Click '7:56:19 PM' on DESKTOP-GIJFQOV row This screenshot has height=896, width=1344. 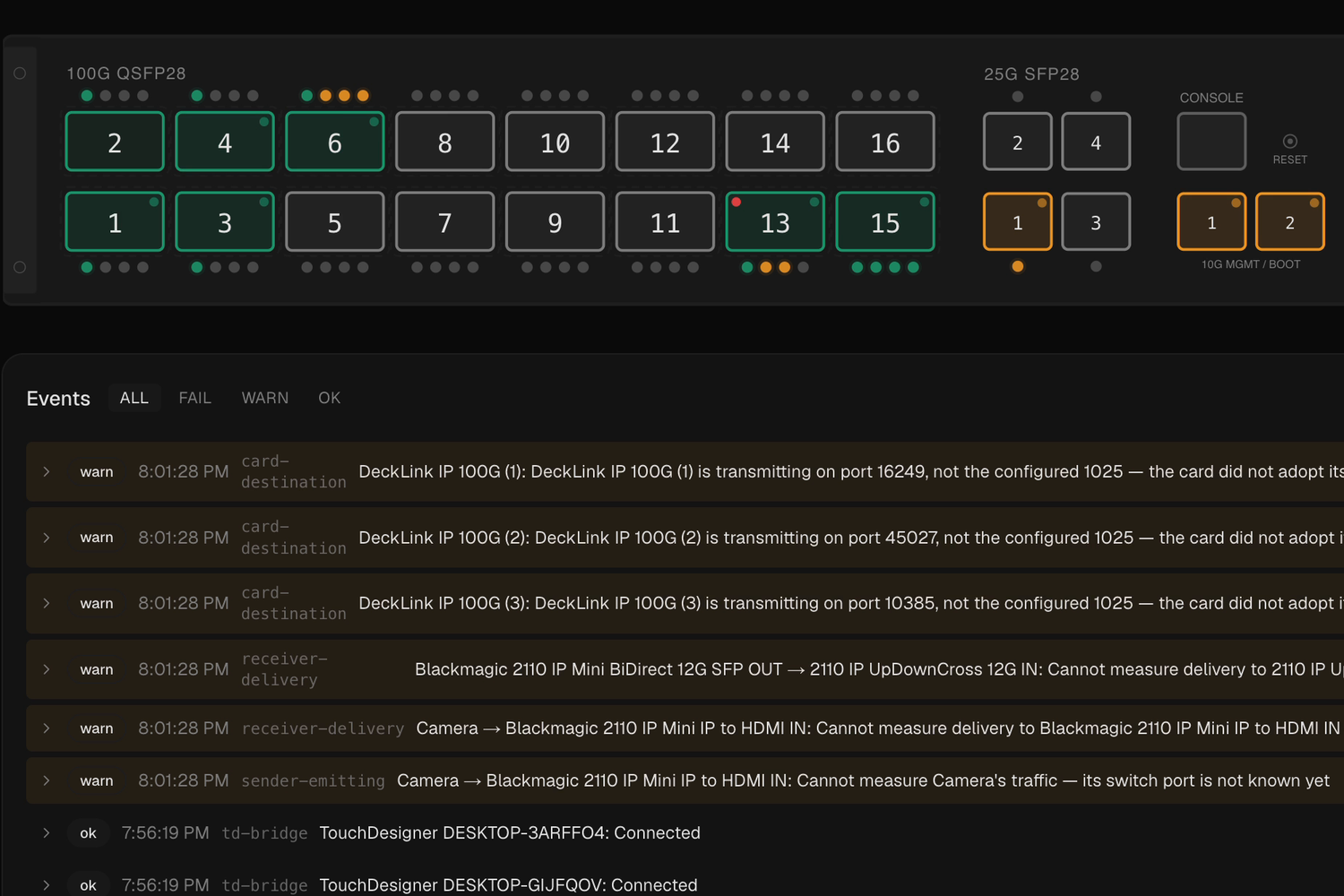(165, 885)
